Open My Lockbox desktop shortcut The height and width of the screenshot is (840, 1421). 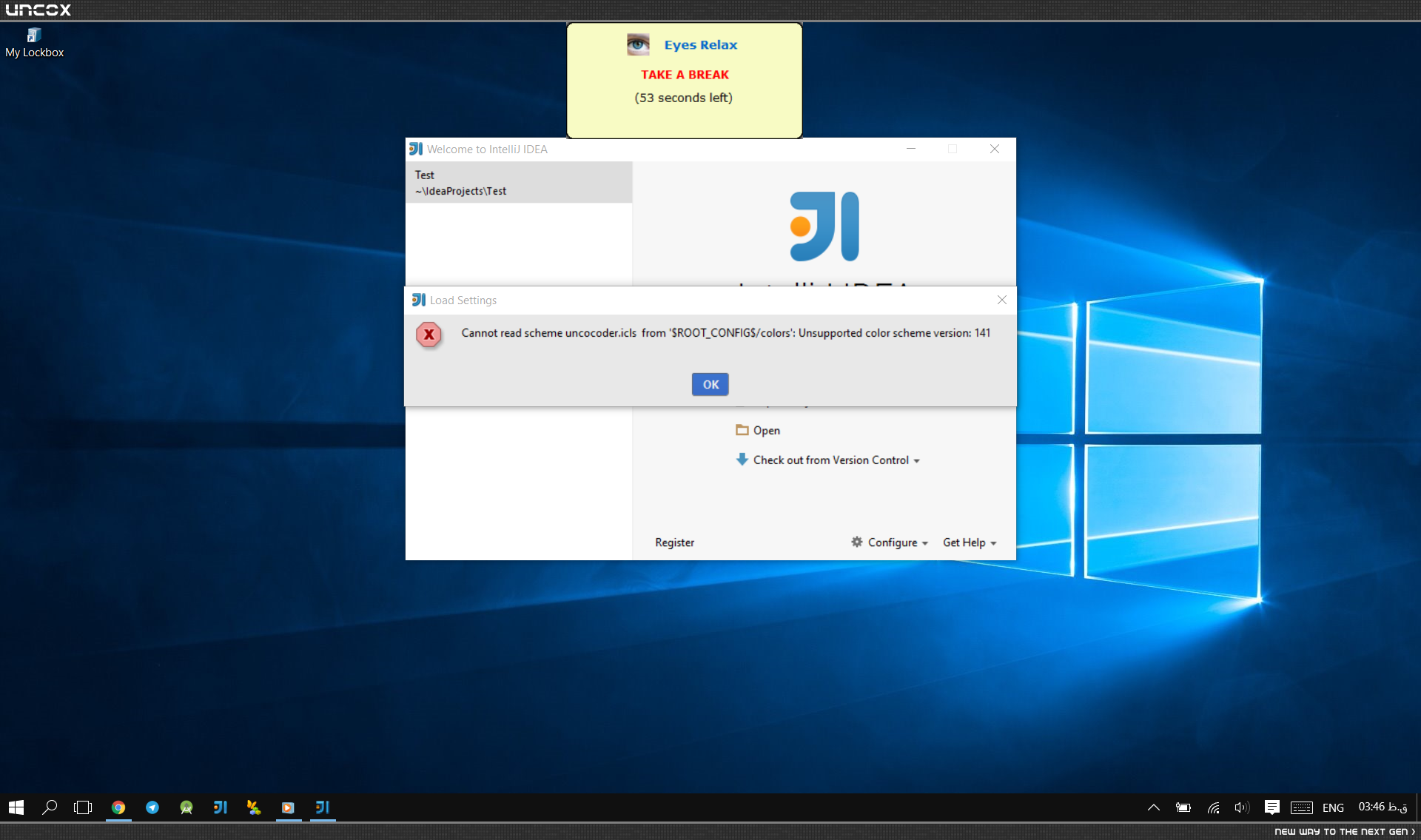[34, 43]
